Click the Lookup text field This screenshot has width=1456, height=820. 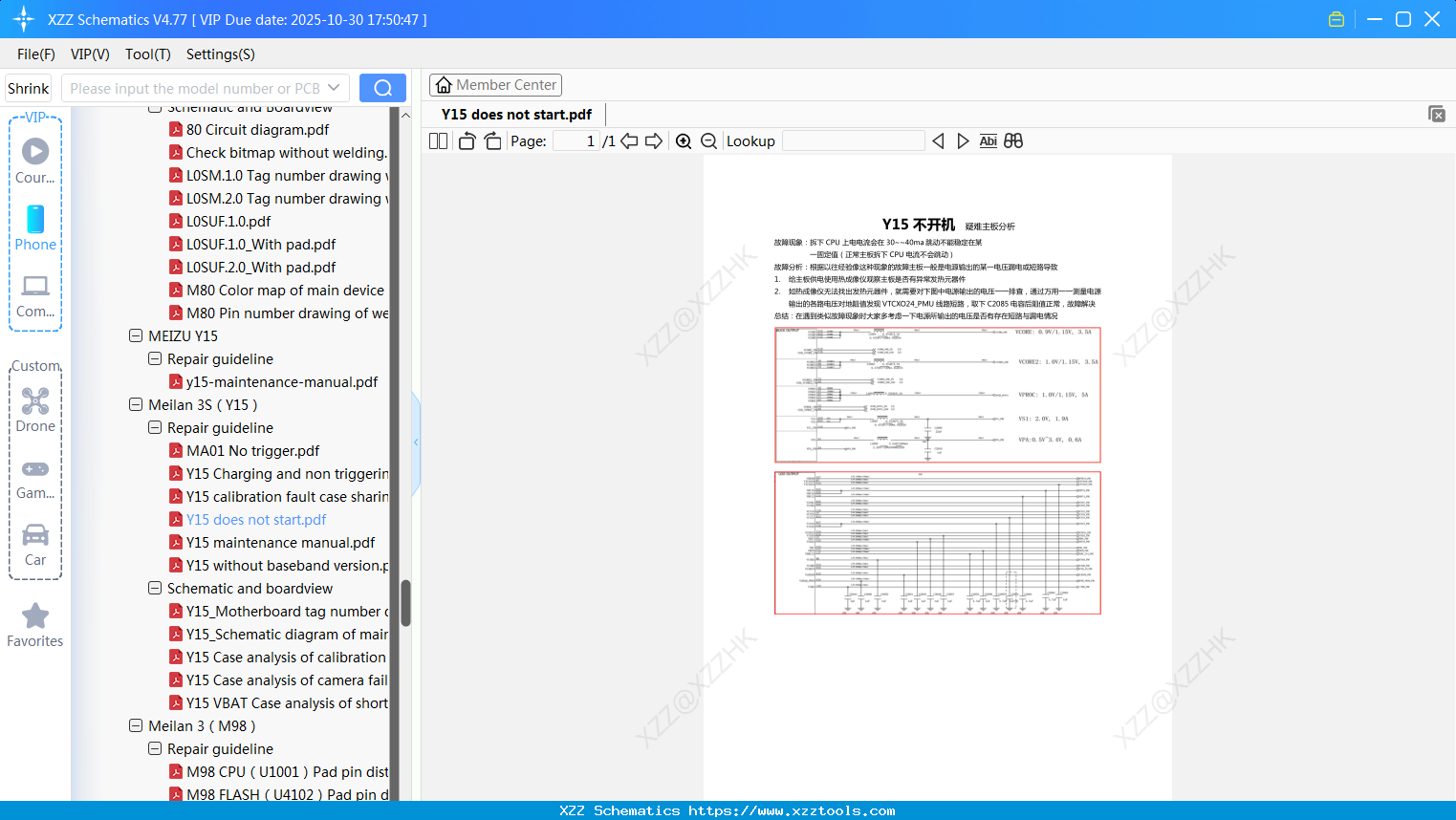pos(854,140)
